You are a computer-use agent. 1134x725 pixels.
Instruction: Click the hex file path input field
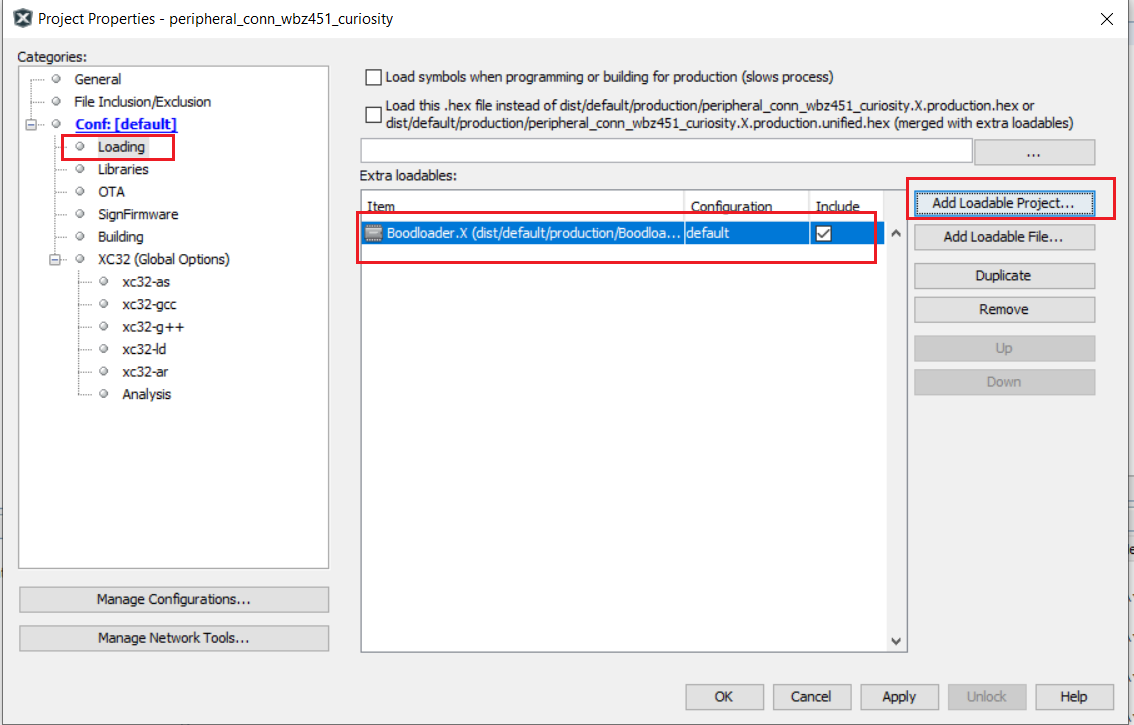point(665,151)
